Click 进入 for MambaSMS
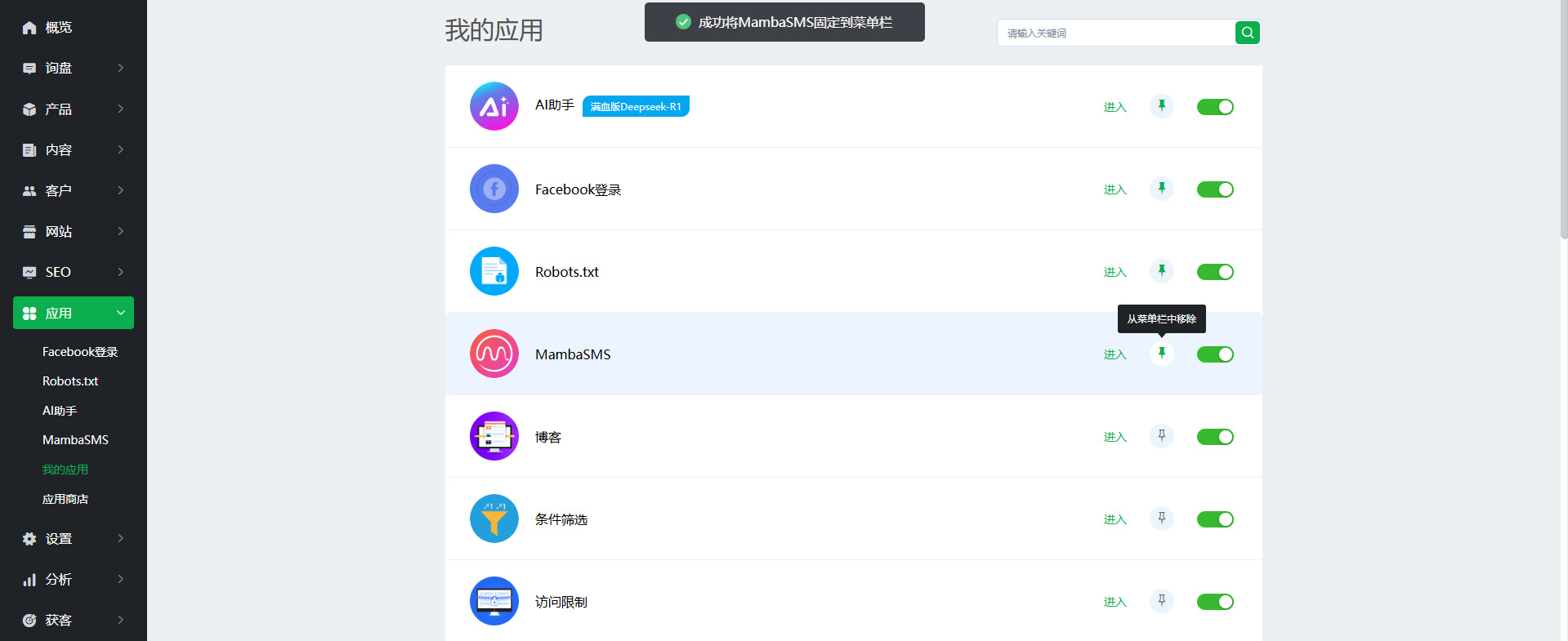Viewport: 1568px width, 641px height. click(1115, 354)
